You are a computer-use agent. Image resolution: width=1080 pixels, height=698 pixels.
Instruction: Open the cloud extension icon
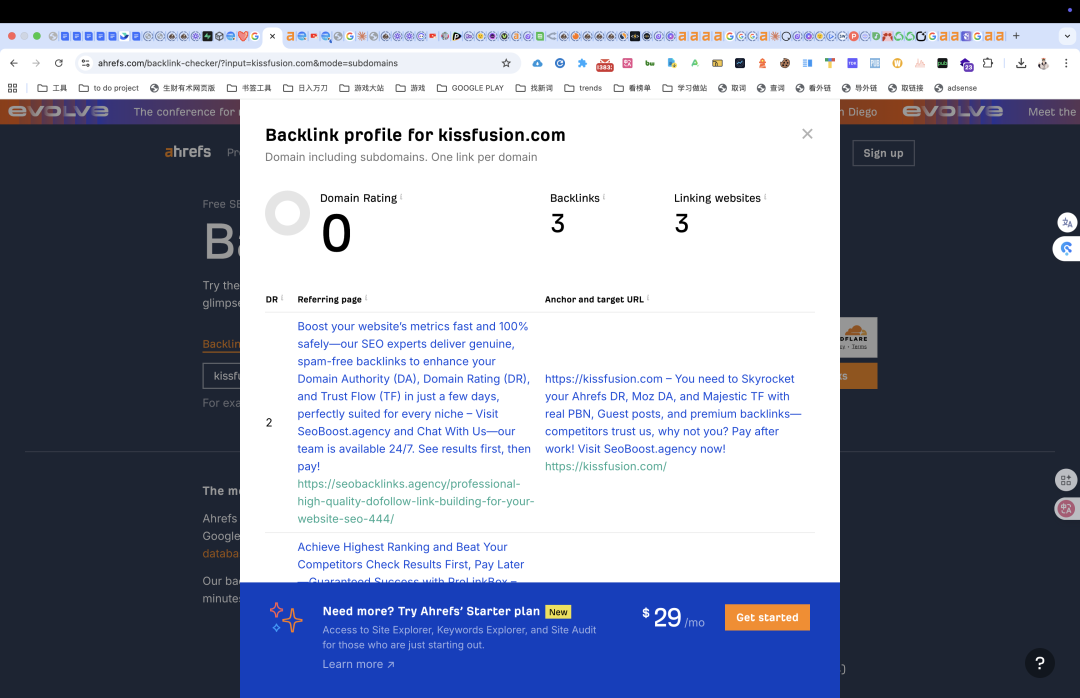(537, 63)
